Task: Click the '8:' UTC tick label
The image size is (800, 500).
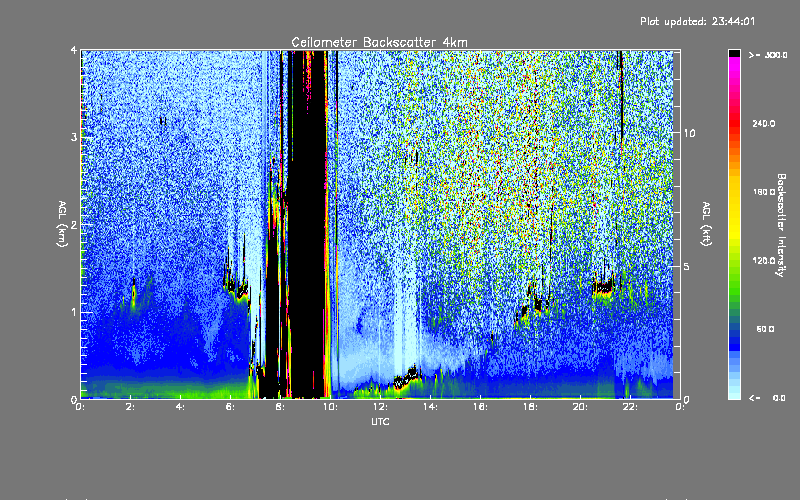Action: pyautogui.click(x=281, y=407)
